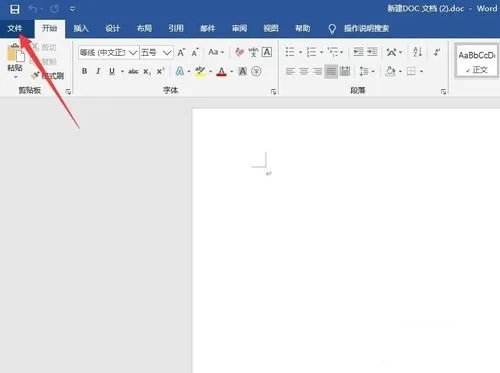This screenshot has height=373, width=500.
Task: Click the 粘贴 Paste button
Action: click(15, 60)
